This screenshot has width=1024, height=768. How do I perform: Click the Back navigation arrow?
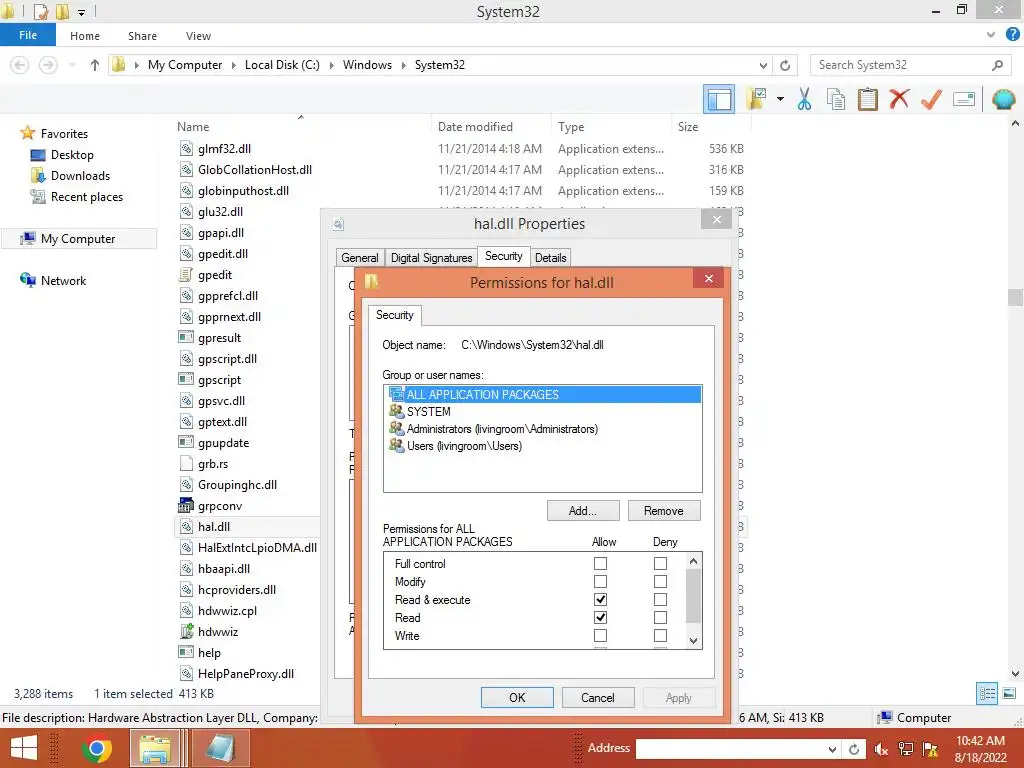(x=20, y=65)
